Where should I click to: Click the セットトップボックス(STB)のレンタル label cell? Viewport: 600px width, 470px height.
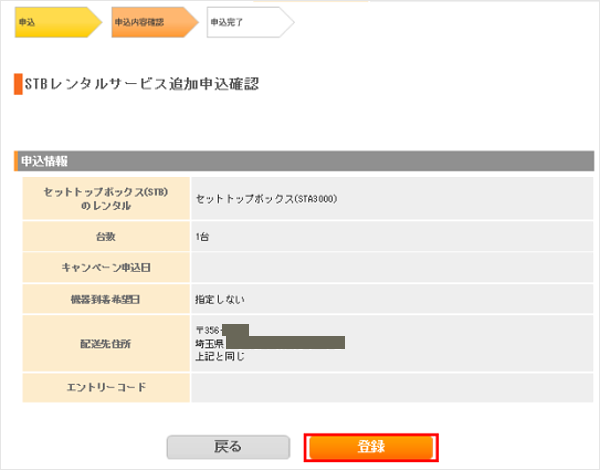(104, 198)
